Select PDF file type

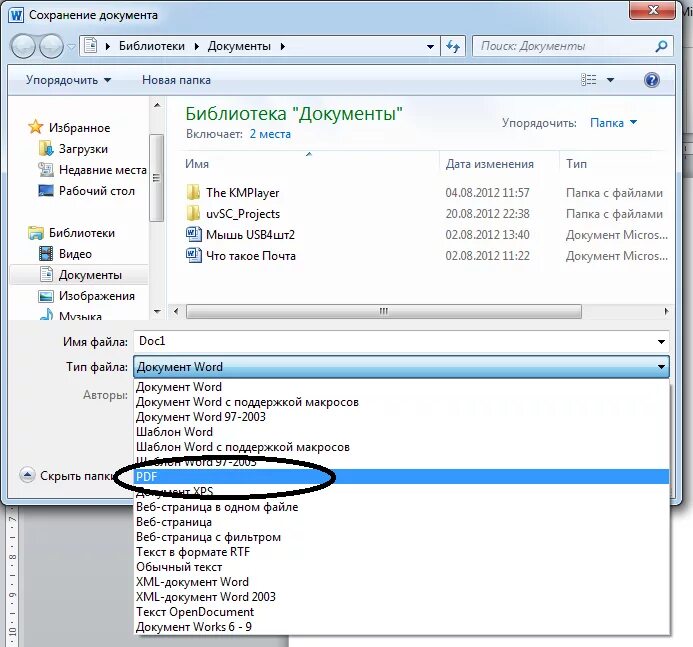[x=402, y=476]
